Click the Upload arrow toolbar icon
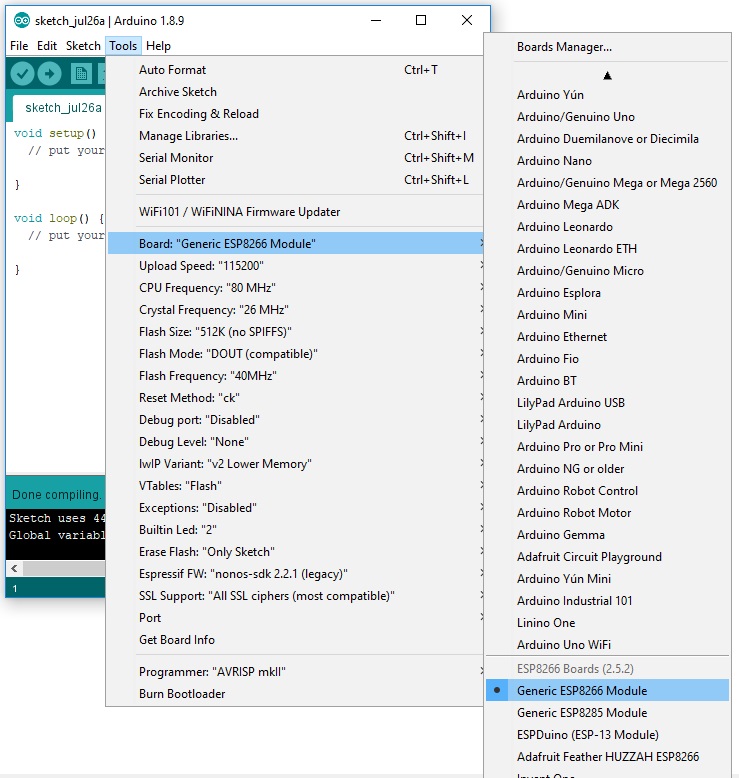Viewport: 739px width, 778px height. 50,74
